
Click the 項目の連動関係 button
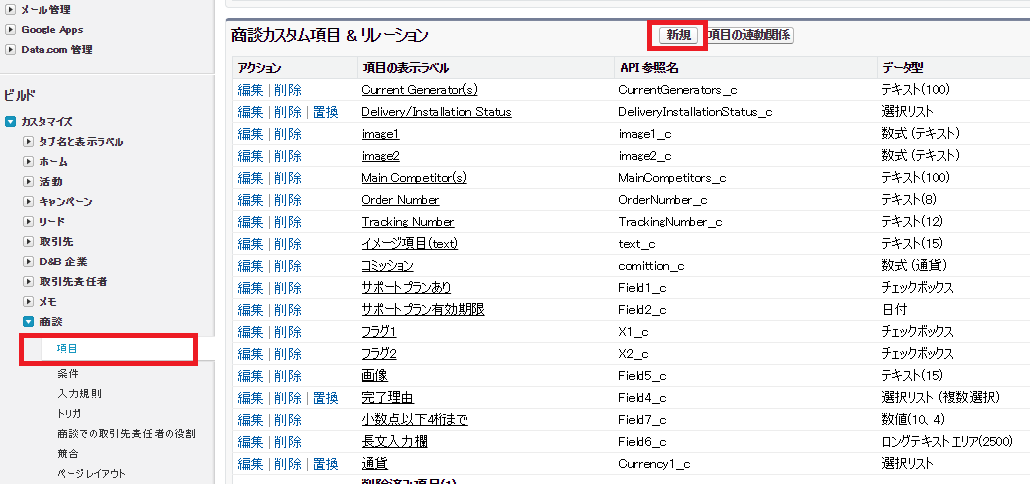[749, 35]
